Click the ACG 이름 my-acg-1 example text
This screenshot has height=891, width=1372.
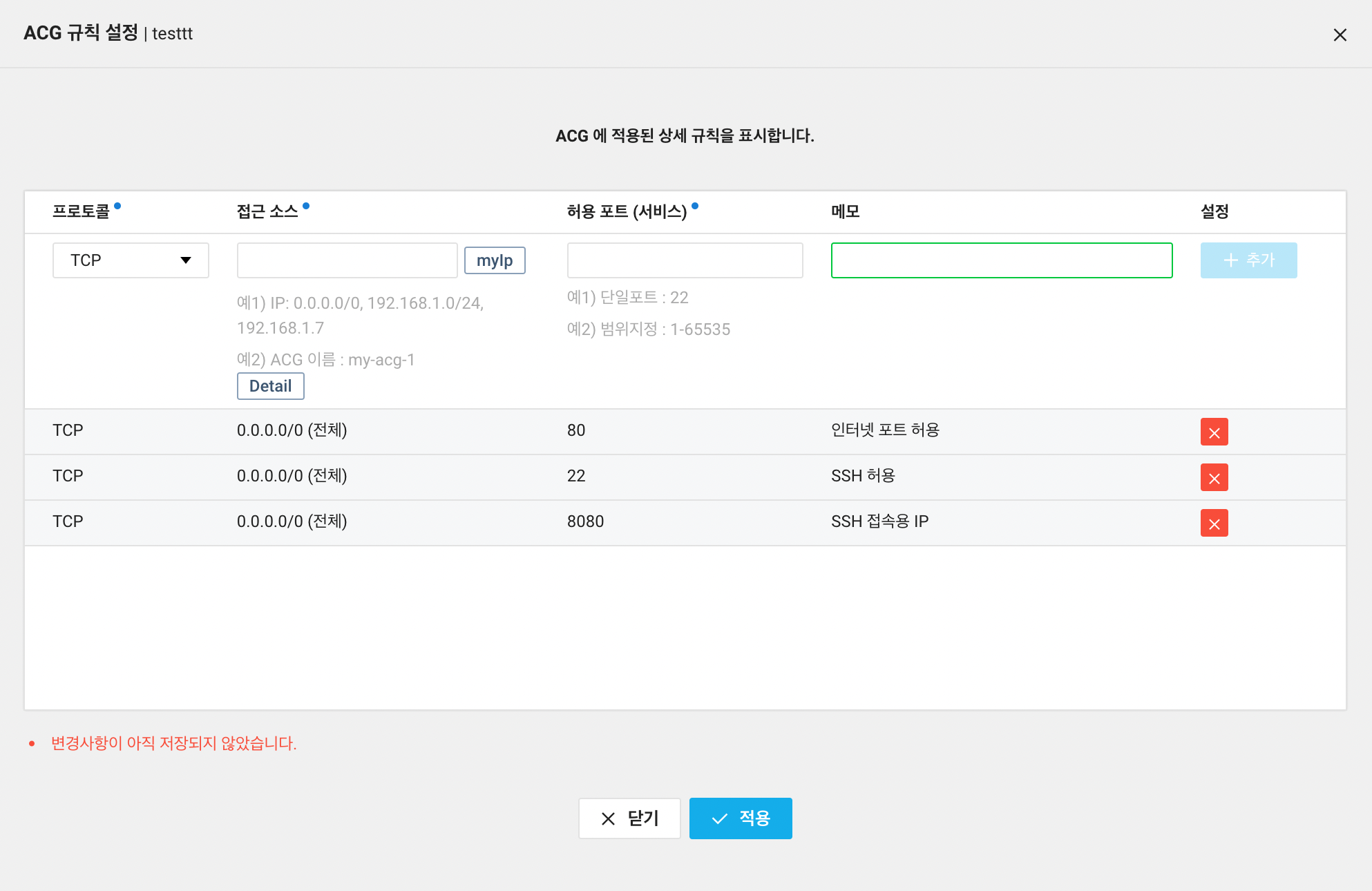(x=325, y=360)
